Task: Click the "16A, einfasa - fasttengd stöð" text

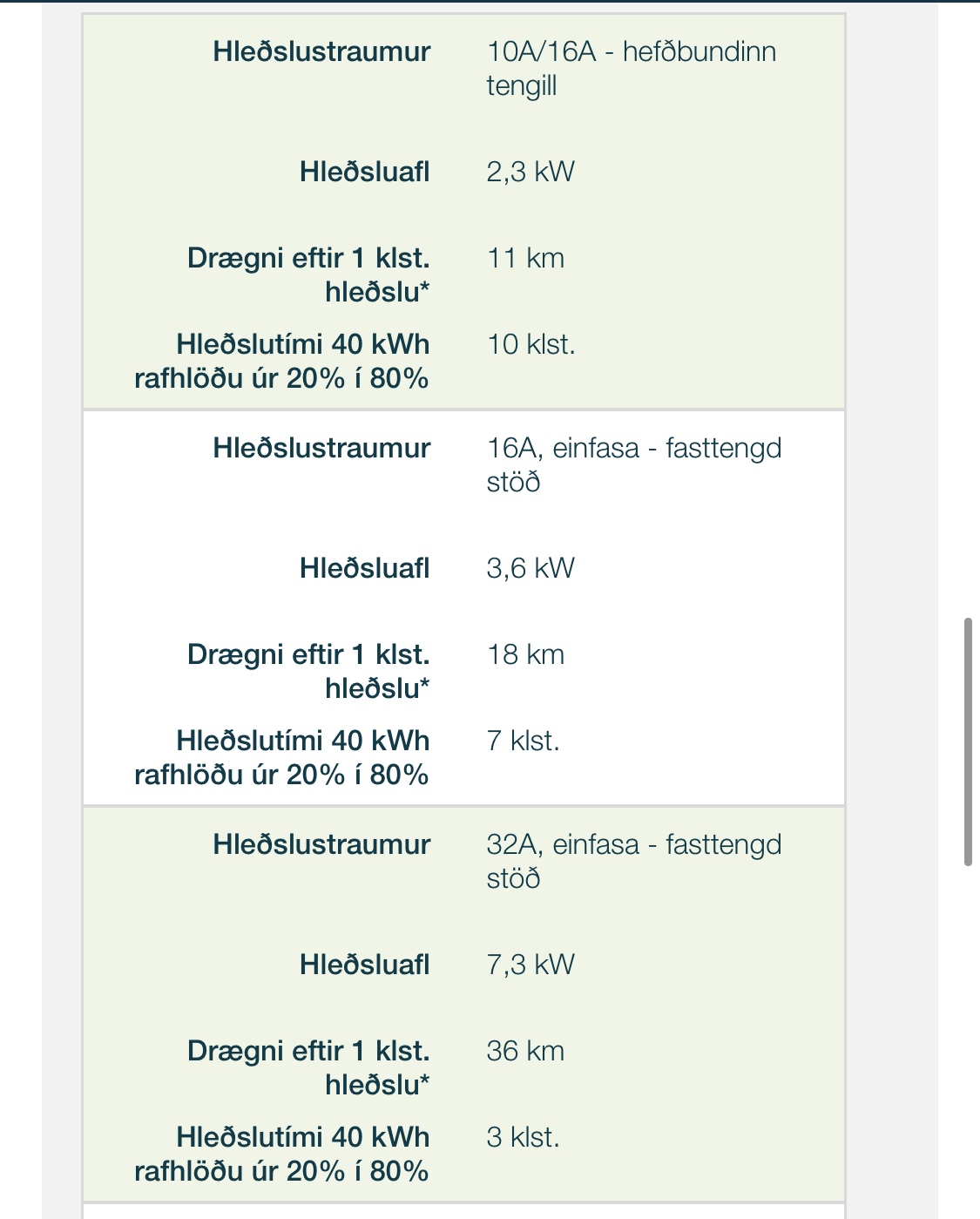Action: click(633, 464)
